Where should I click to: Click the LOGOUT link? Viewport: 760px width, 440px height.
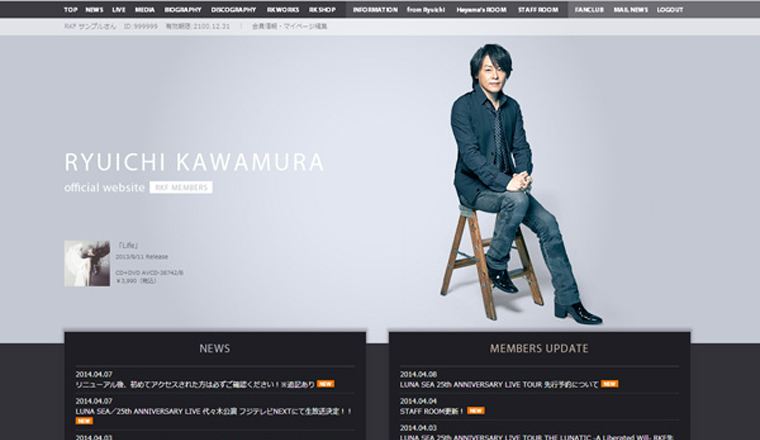[670, 10]
